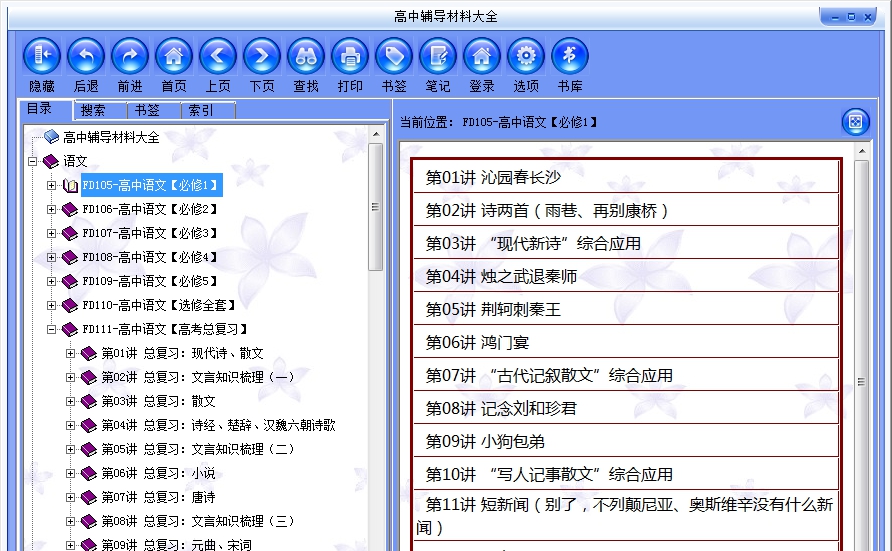
Task: Add a bookmark with the 书签 tag icon
Action: click(394, 56)
